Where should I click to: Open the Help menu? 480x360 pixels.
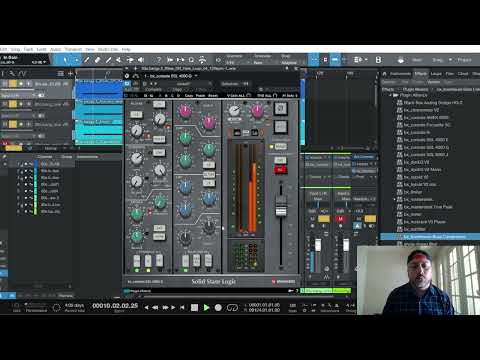[x=126, y=49]
